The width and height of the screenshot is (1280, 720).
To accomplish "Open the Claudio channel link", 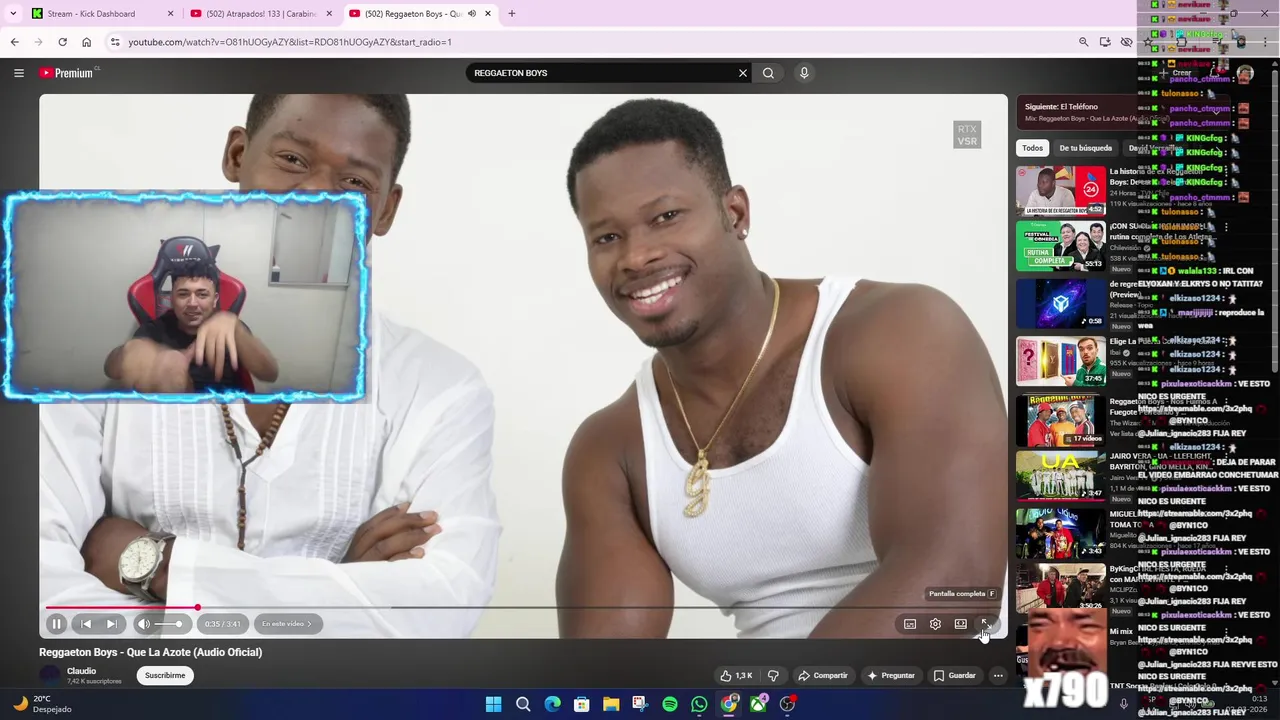I will coord(81,671).
